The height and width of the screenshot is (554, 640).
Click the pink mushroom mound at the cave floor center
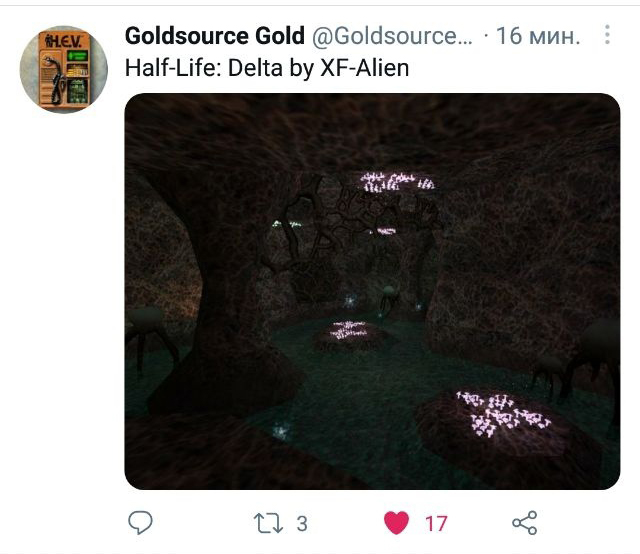pos(350,332)
